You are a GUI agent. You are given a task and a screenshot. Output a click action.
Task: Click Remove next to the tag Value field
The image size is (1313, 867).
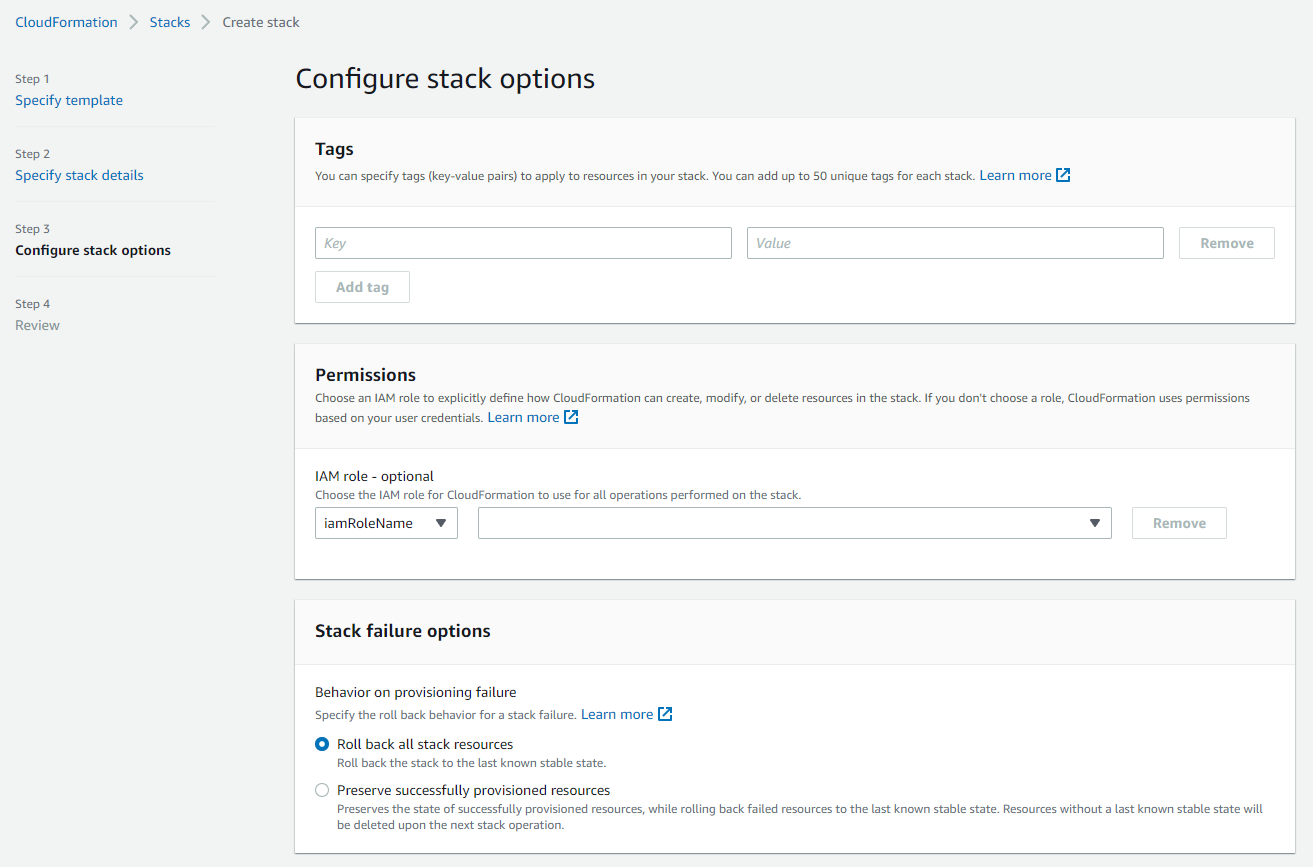coord(1226,242)
